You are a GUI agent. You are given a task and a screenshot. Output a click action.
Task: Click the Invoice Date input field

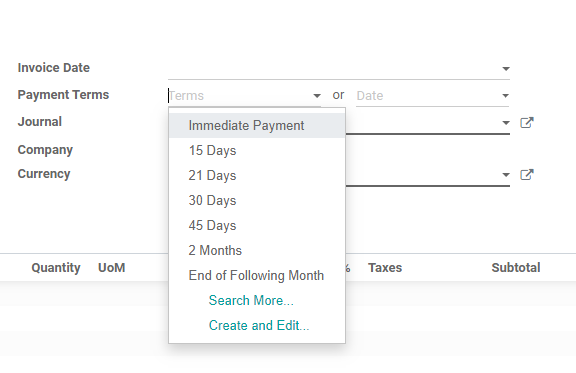point(334,69)
